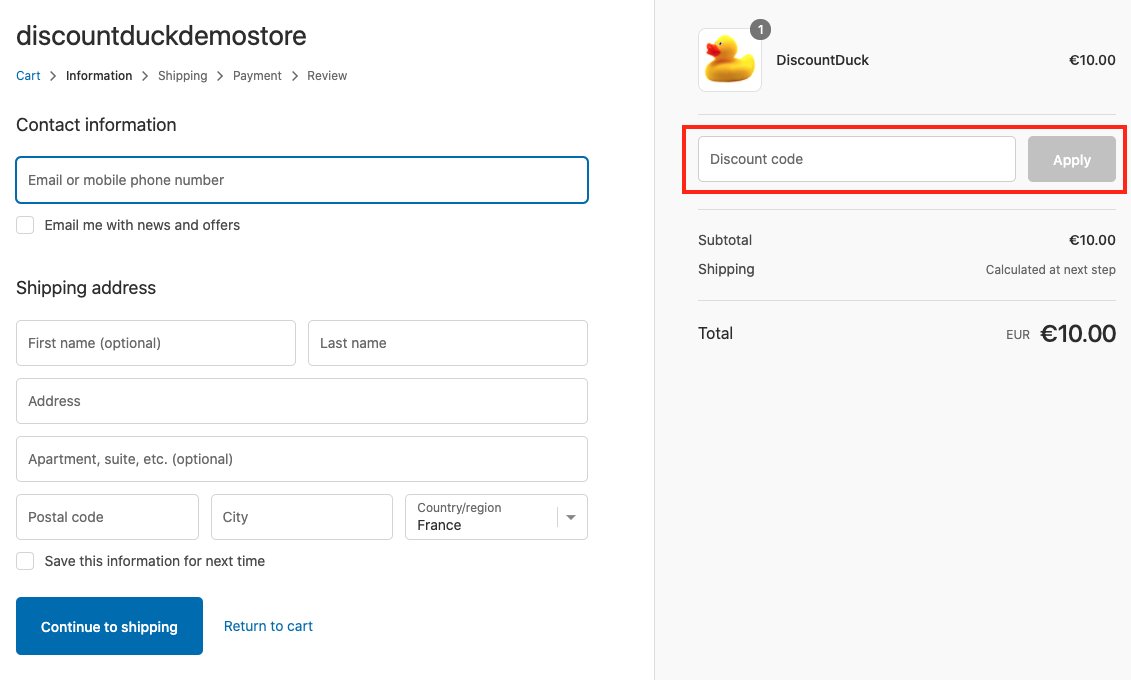Click the First name (optional) field

pos(156,343)
